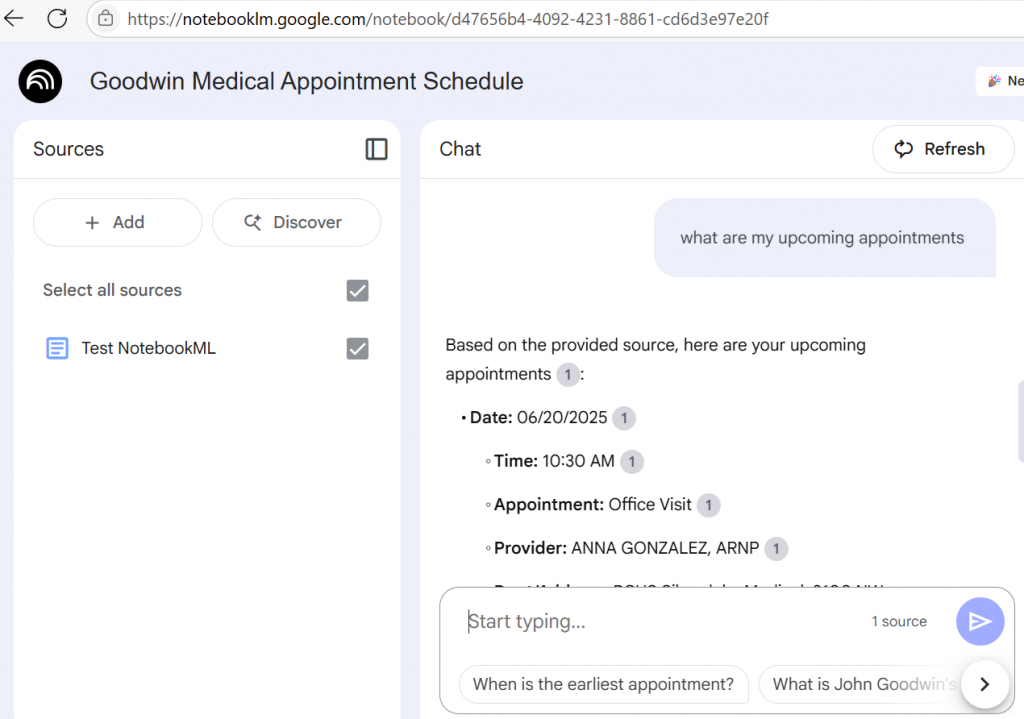Open Test NotebookML document icon
The height and width of the screenshot is (719, 1024).
pyautogui.click(x=58, y=348)
